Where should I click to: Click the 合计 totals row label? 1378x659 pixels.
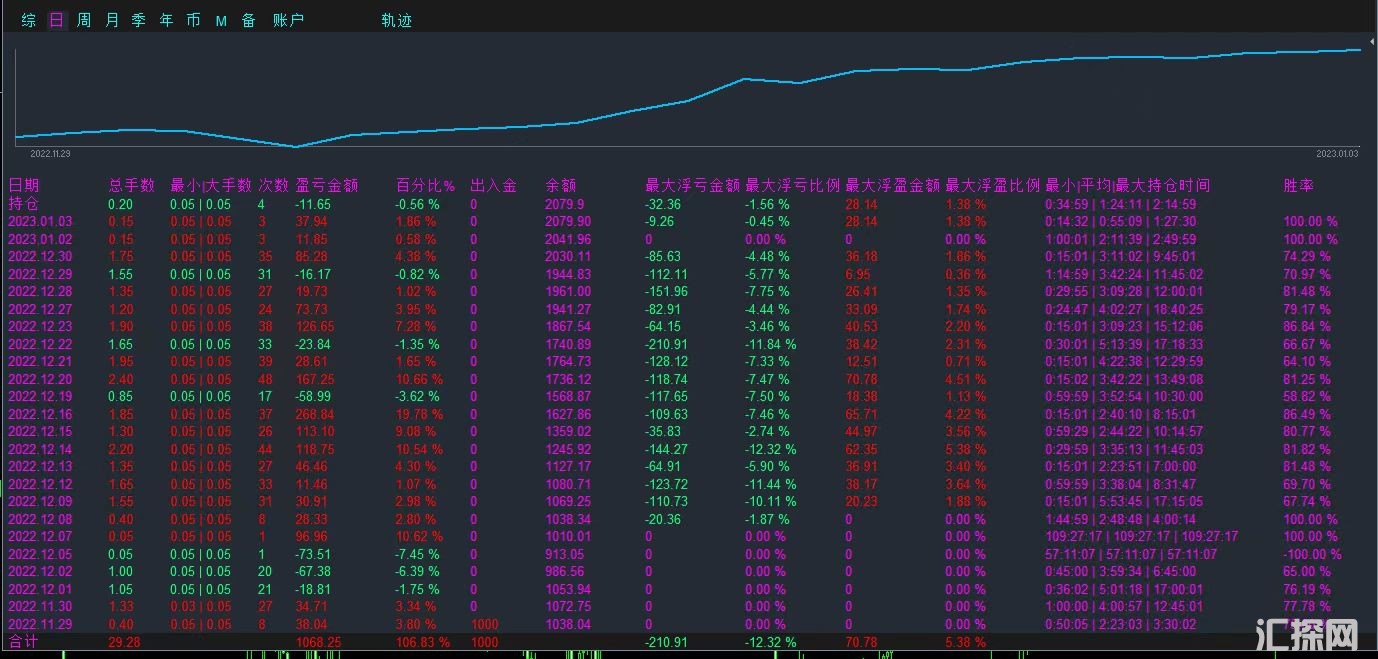[x=23, y=641]
